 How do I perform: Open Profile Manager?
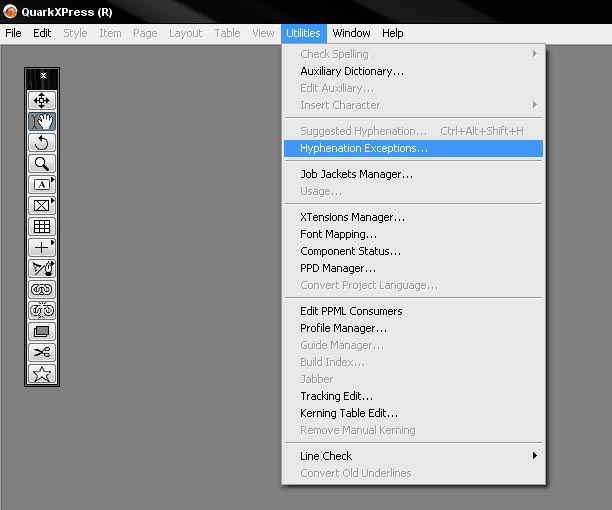[x=413, y=328]
